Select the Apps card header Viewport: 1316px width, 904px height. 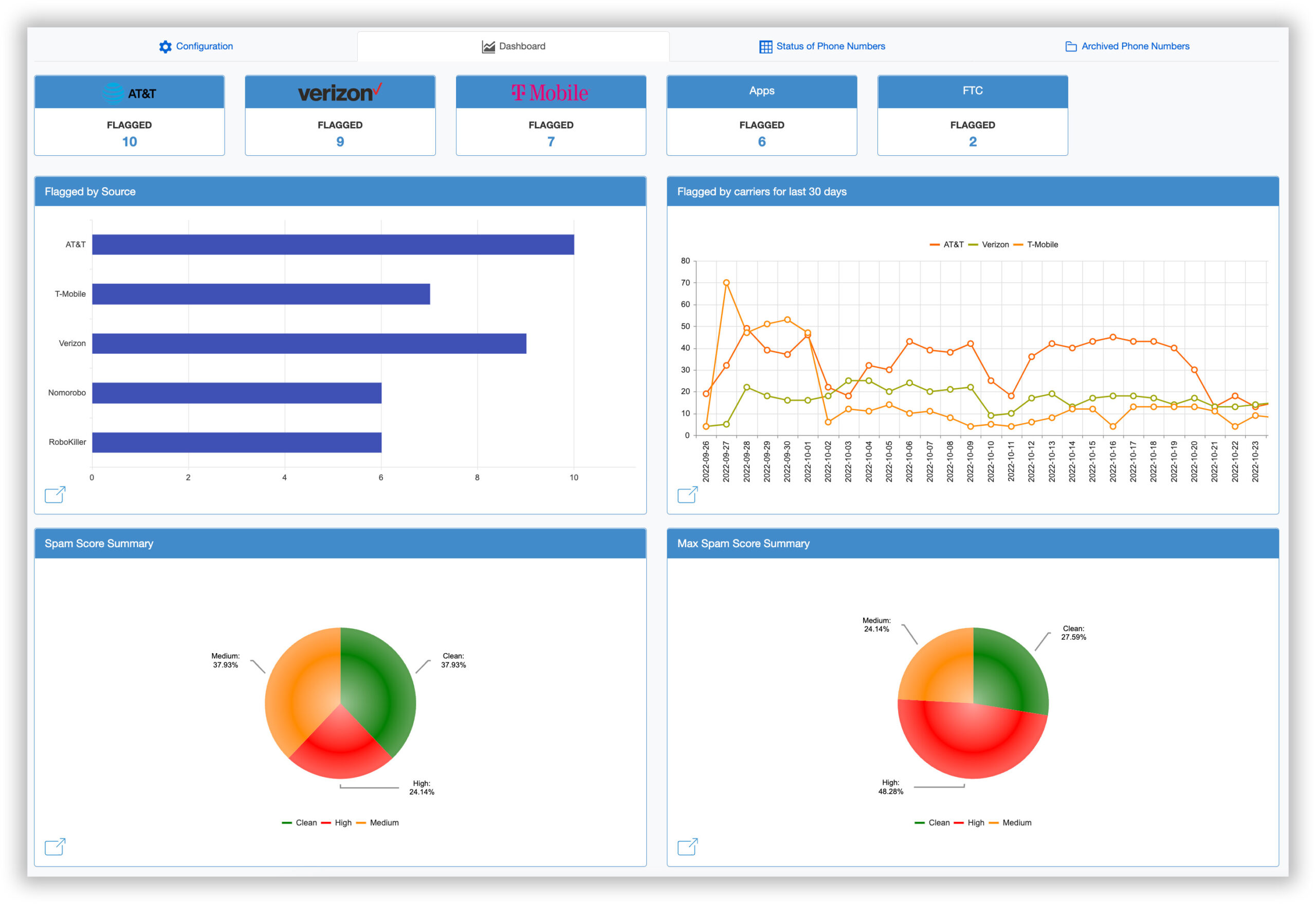point(762,92)
